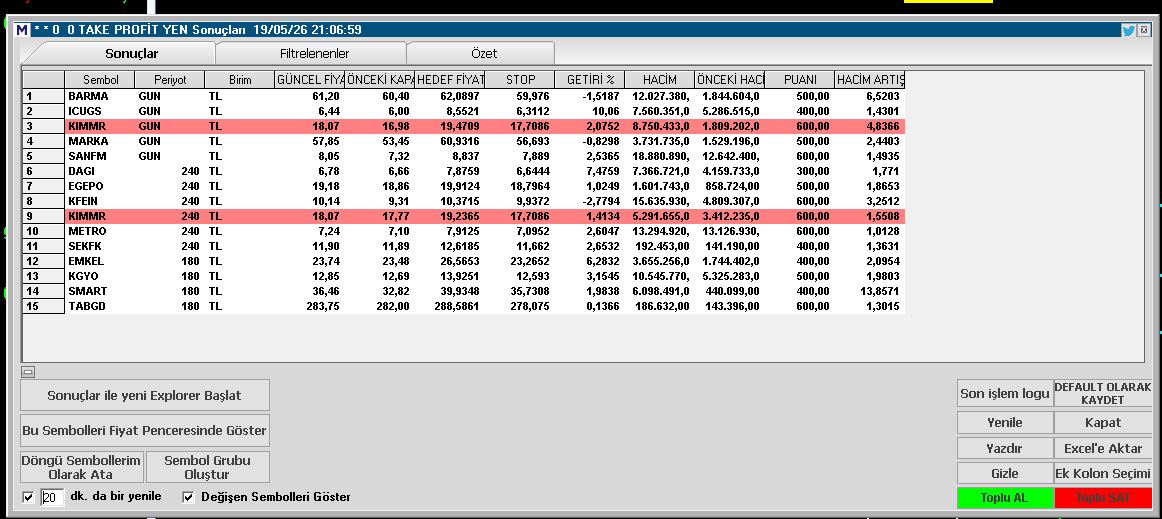The image size is (1162, 519).
Task: Select the TABGD symbol cell
Action: pos(100,306)
